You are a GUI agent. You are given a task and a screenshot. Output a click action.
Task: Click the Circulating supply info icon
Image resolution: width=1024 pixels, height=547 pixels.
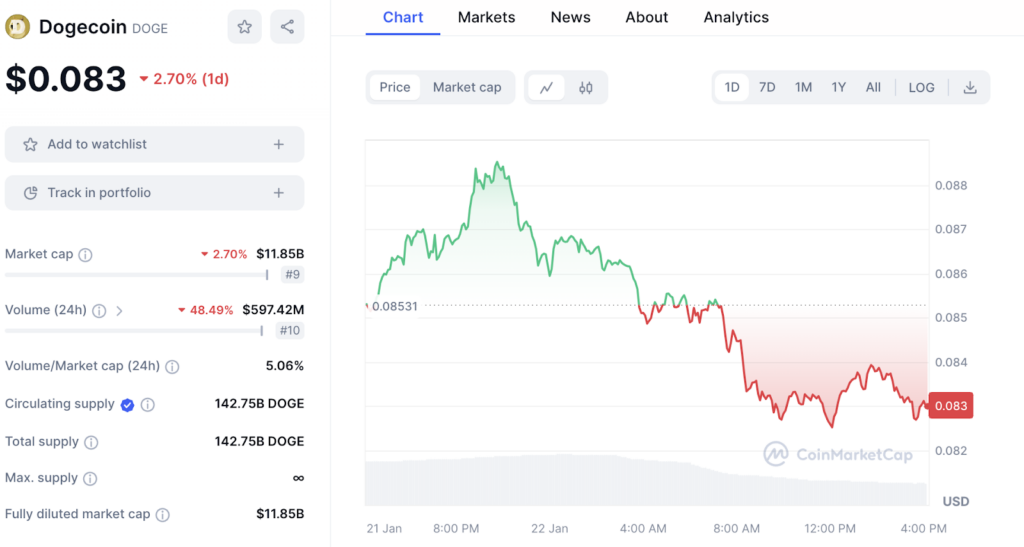(x=148, y=405)
